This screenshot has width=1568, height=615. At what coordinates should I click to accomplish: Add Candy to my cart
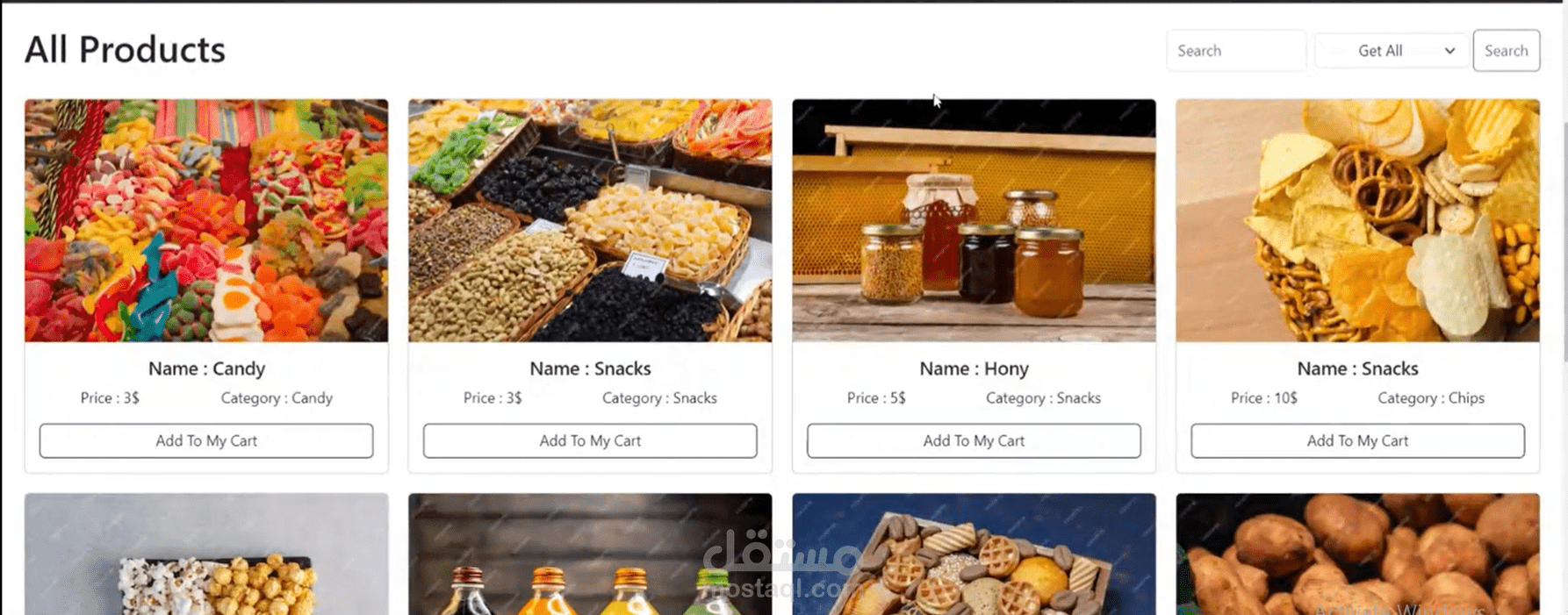tap(206, 440)
